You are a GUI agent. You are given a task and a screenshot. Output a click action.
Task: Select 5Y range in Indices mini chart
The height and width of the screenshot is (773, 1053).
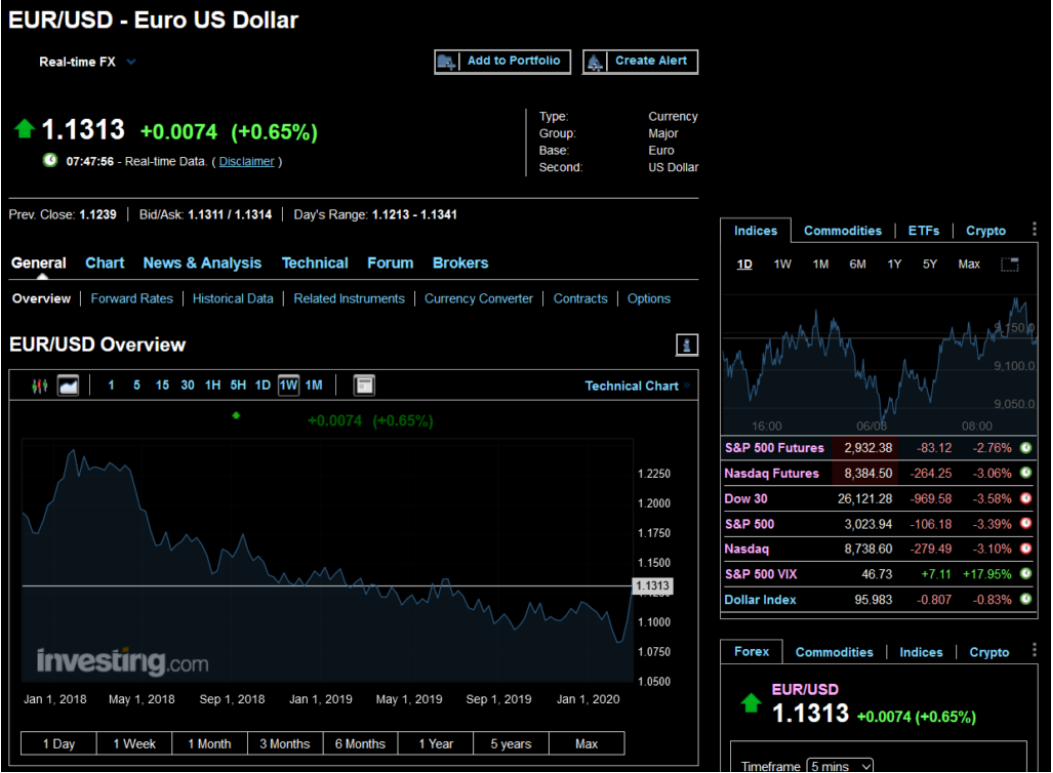pos(929,265)
